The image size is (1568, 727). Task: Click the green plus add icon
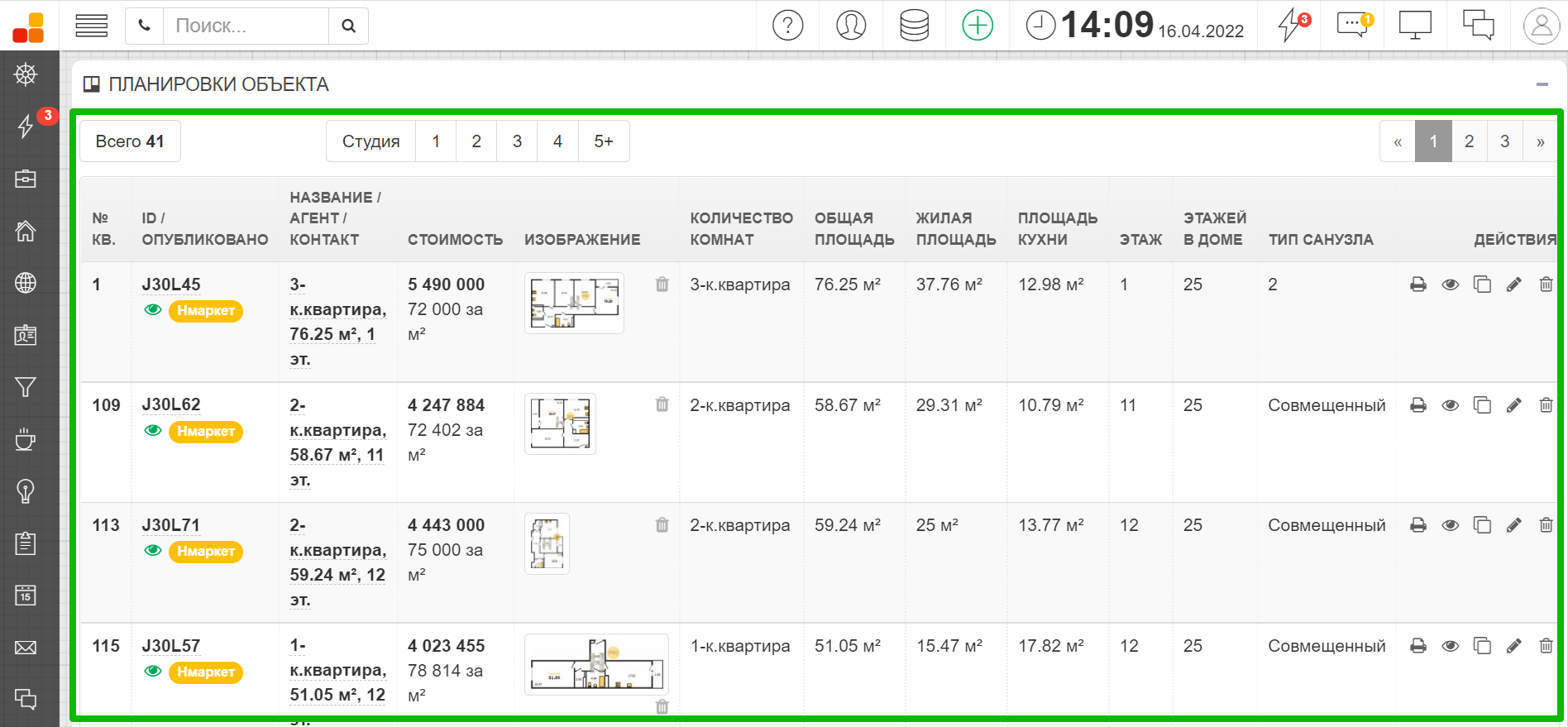(x=978, y=26)
